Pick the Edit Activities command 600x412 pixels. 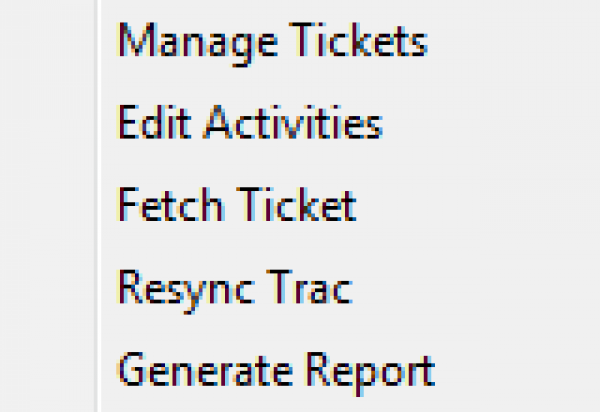click(x=250, y=125)
